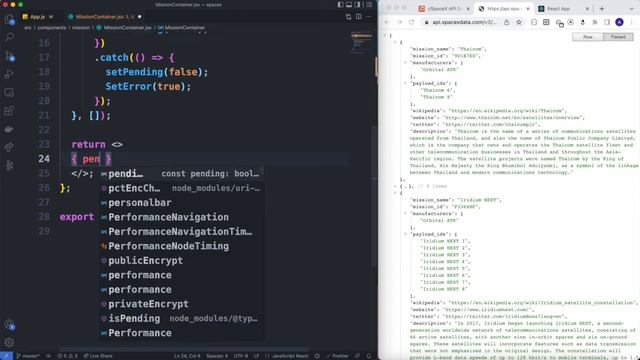Click Live Share in the status bar
Screen dimensions: 640x360
pyautogui.click(x=98, y=356)
